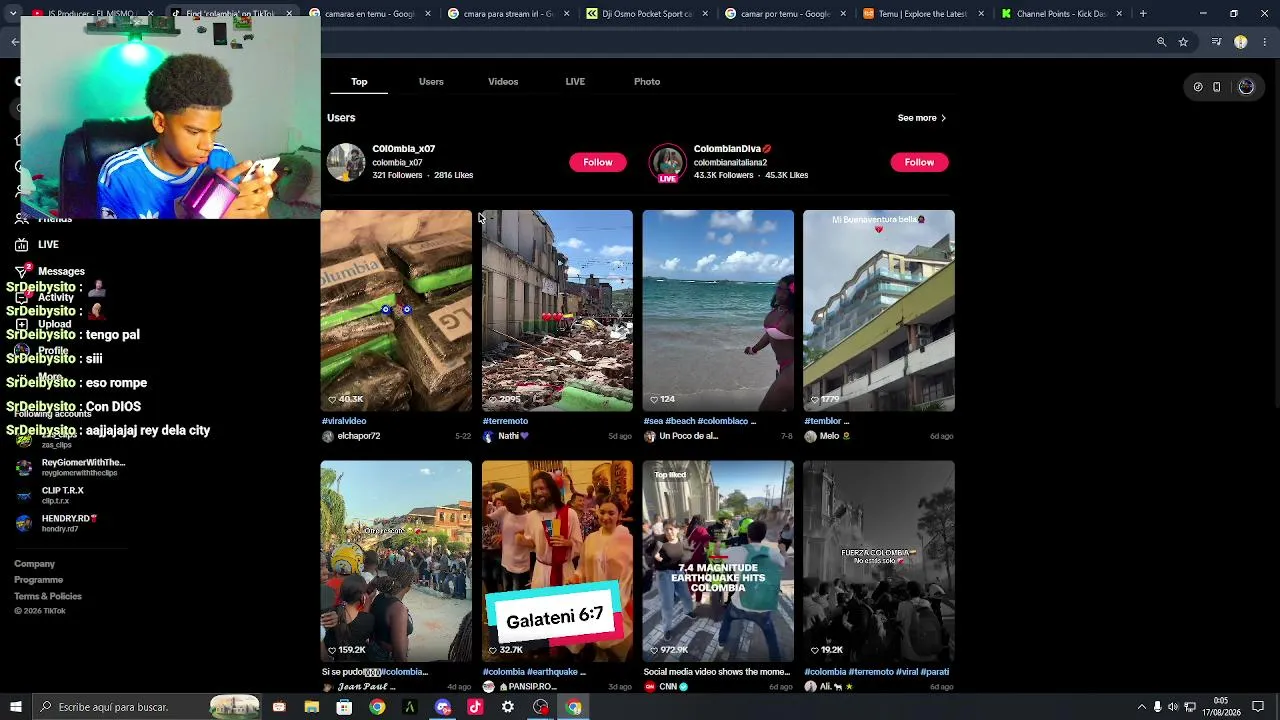Open the TikTok app from taskbar
1280x720 pixels.
coord(475,707)
